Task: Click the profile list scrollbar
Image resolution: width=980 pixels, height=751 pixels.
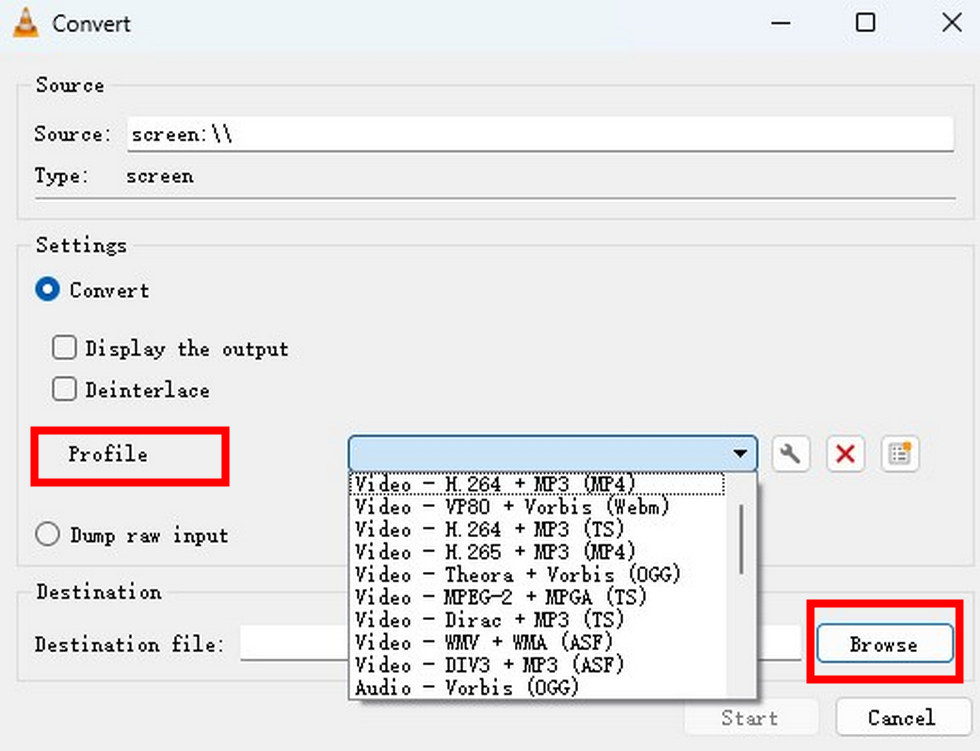Action: (x=741, y=540)
